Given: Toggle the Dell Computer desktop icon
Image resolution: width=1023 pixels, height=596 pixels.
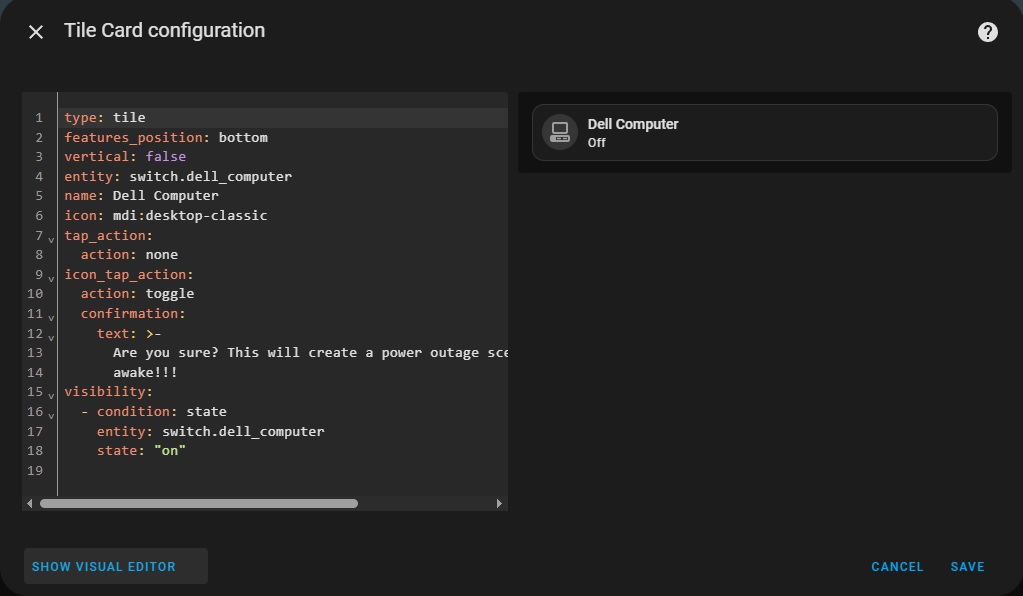Looking at the screenshot, I should [x=560, y=132].
